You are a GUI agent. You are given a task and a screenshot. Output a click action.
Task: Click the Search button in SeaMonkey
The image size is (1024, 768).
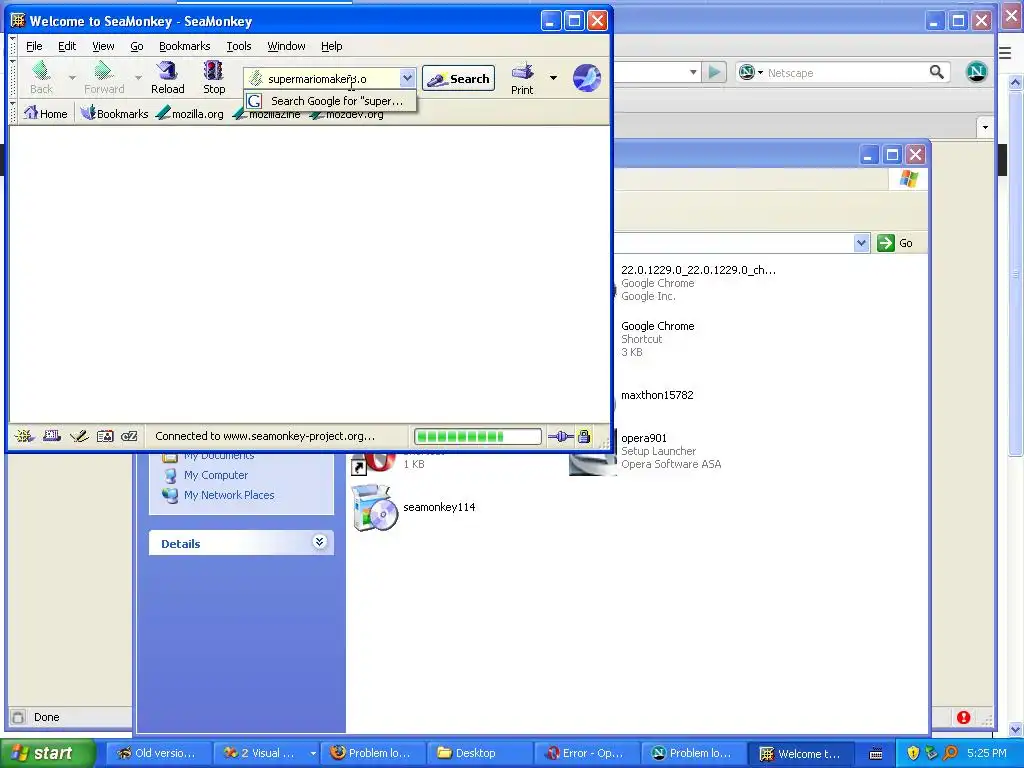458,78
